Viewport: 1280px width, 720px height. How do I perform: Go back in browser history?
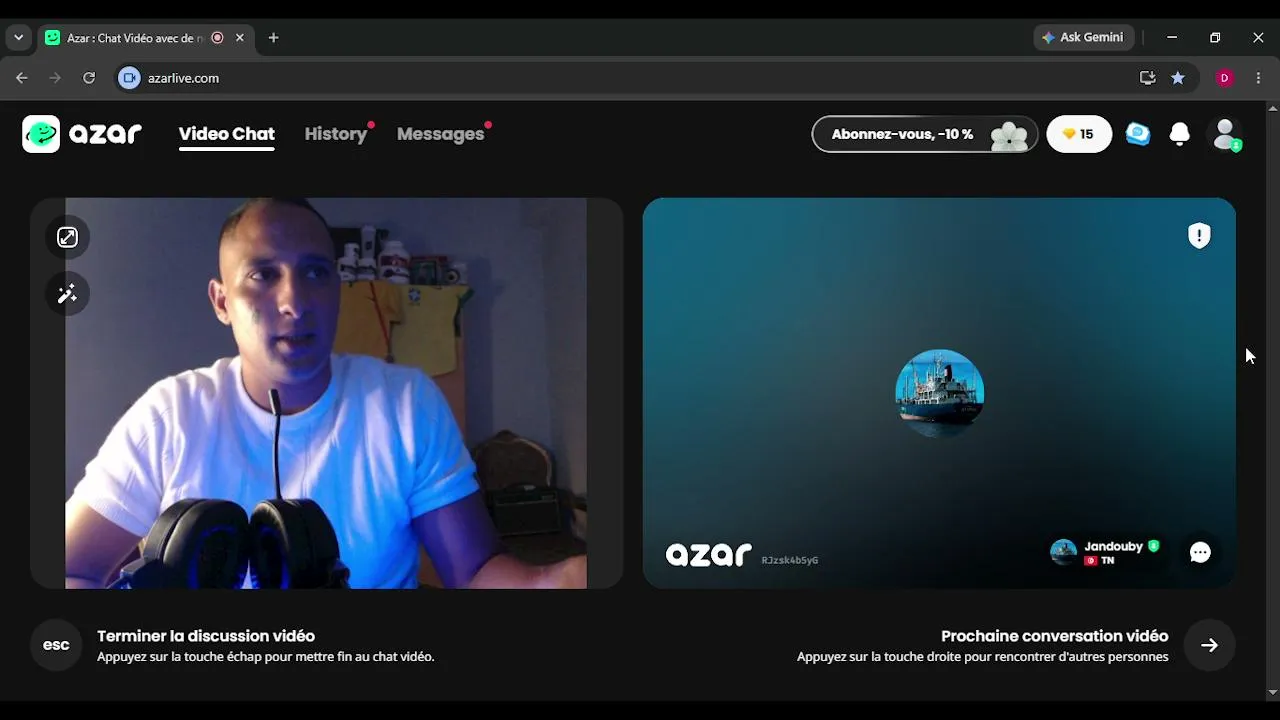coord(22,78)
